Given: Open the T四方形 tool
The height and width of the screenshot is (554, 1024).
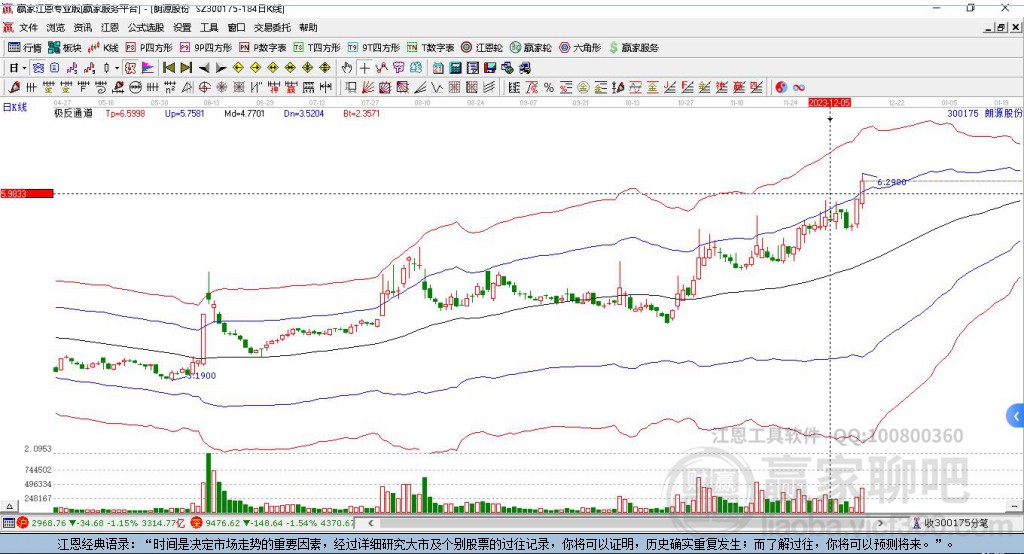Looking at the screenshot, I should [x=317, y=48].
